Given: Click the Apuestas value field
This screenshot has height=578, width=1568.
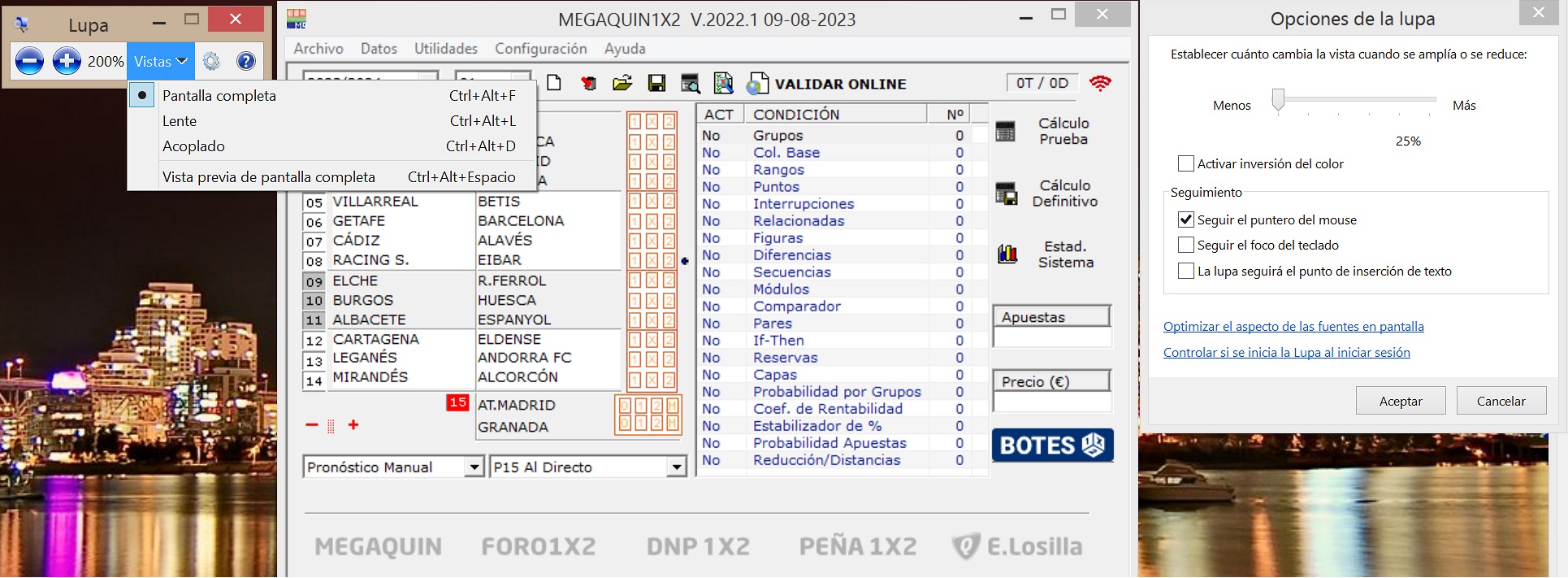Looking at the screenshot, I should [1052, 337].
